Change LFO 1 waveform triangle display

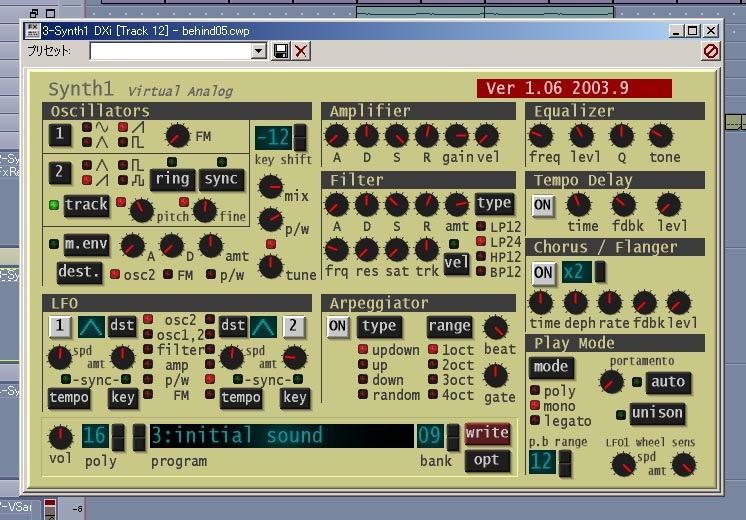(x=91, y=327)
